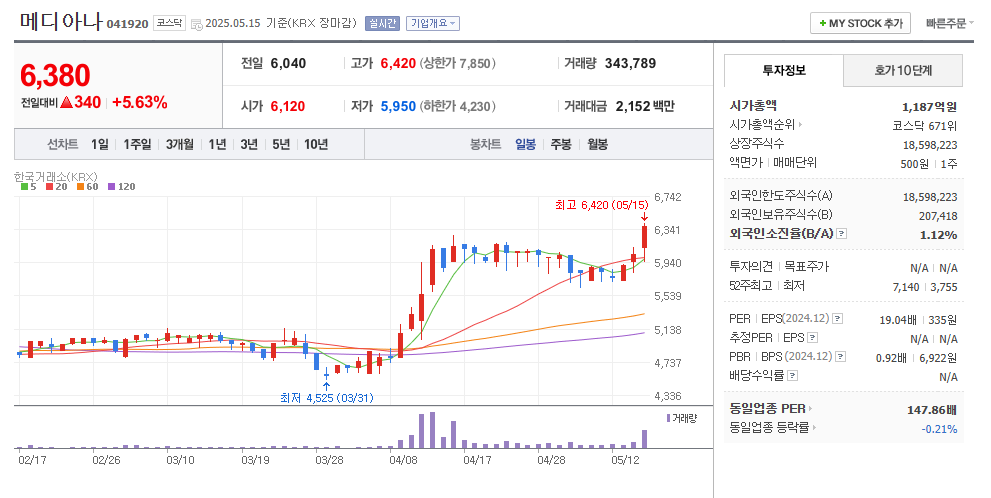Image resolution: width=991 pixels, height=498 pixels.
Task: Click the 52주최고 최저 values 7,140 3,755
Action: click(925, 287)
